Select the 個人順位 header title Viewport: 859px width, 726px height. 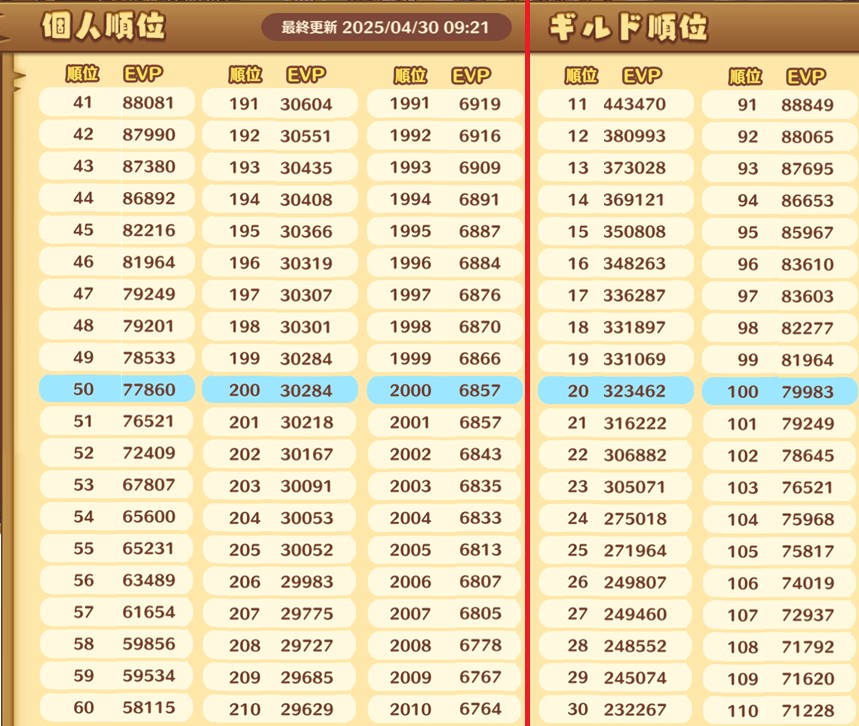click(103, 26)
